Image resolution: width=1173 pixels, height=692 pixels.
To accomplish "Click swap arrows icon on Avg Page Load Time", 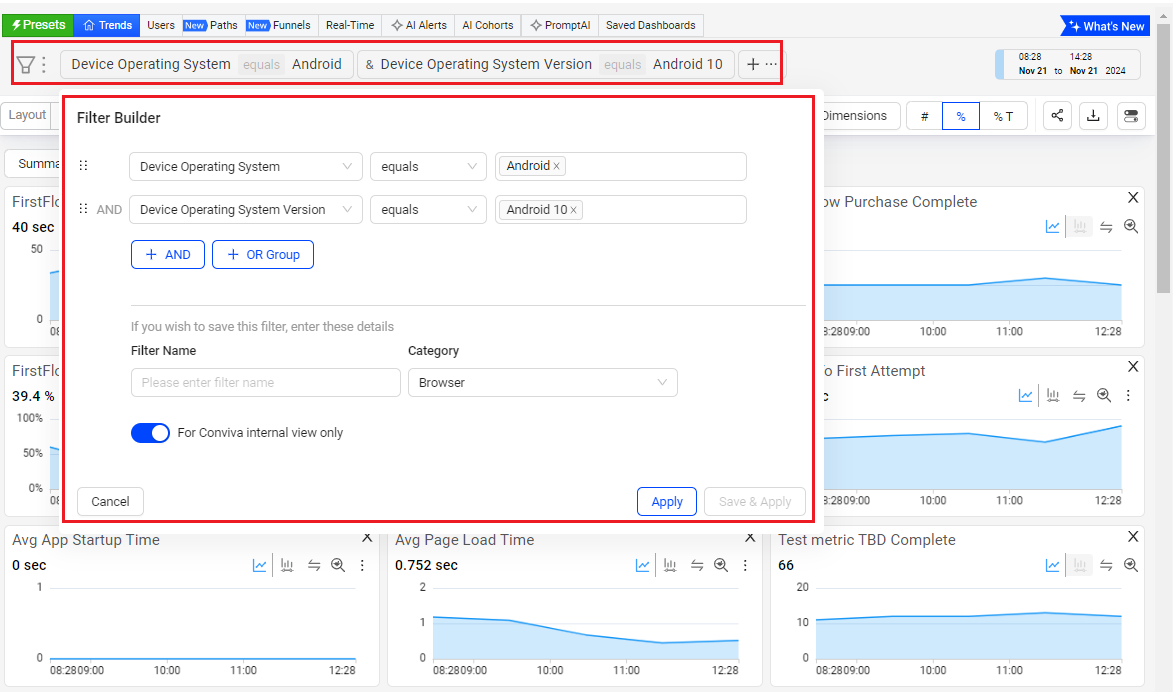I will tap(696, 565).
